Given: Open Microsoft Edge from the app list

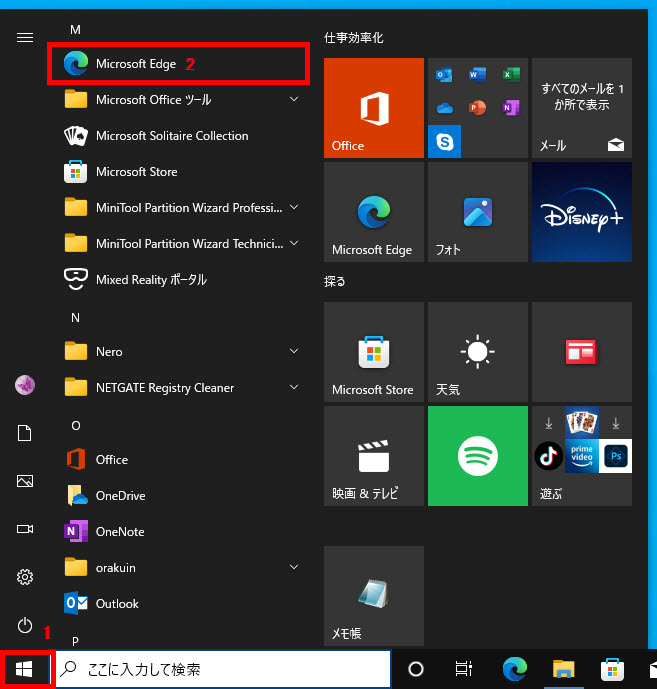Looking at the screenshot, I should click(135, 64).
